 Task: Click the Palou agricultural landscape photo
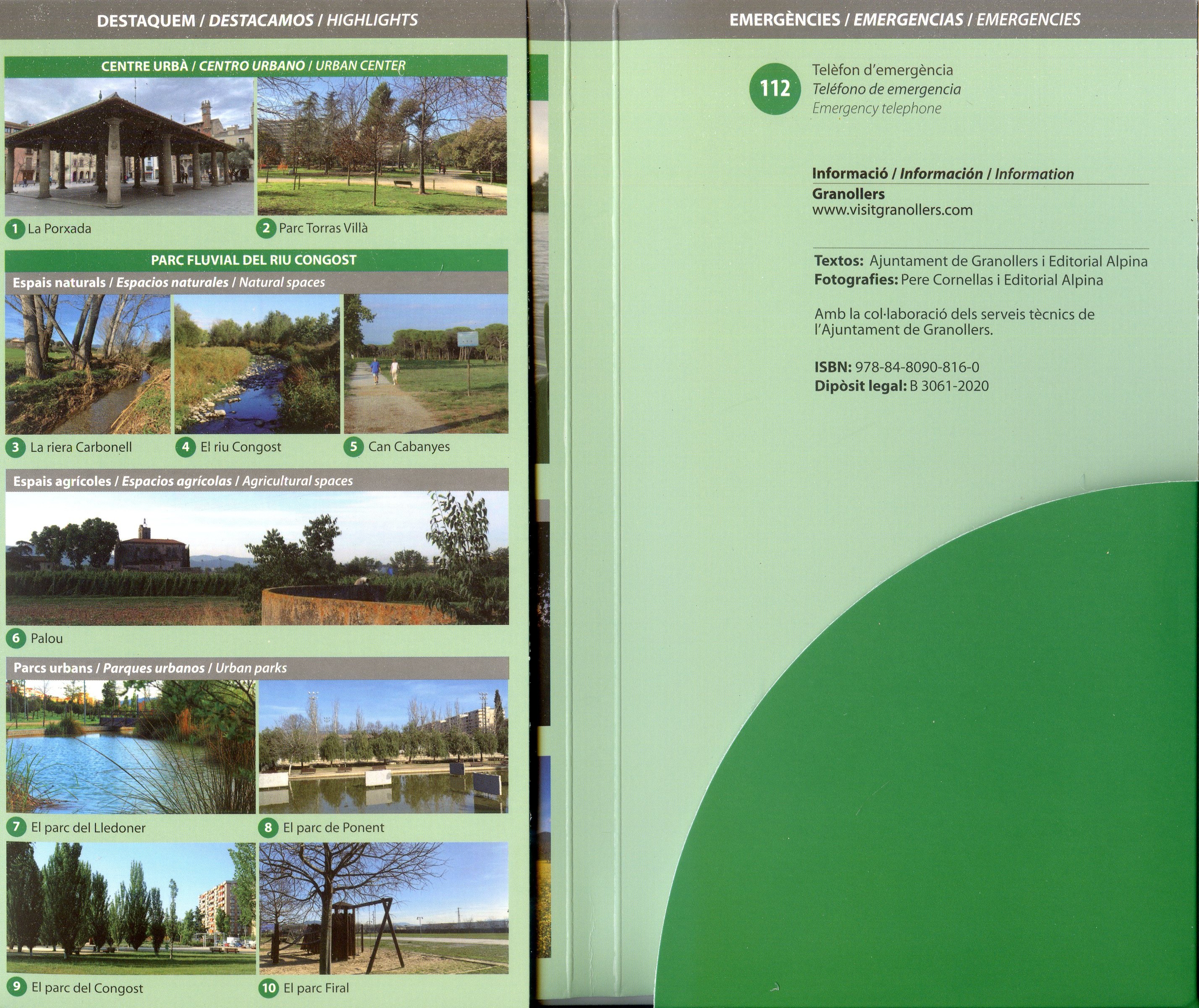[x=257, y=558]
